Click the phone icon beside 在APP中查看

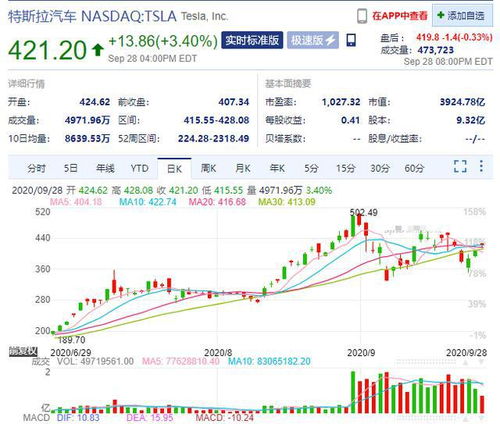362,16
